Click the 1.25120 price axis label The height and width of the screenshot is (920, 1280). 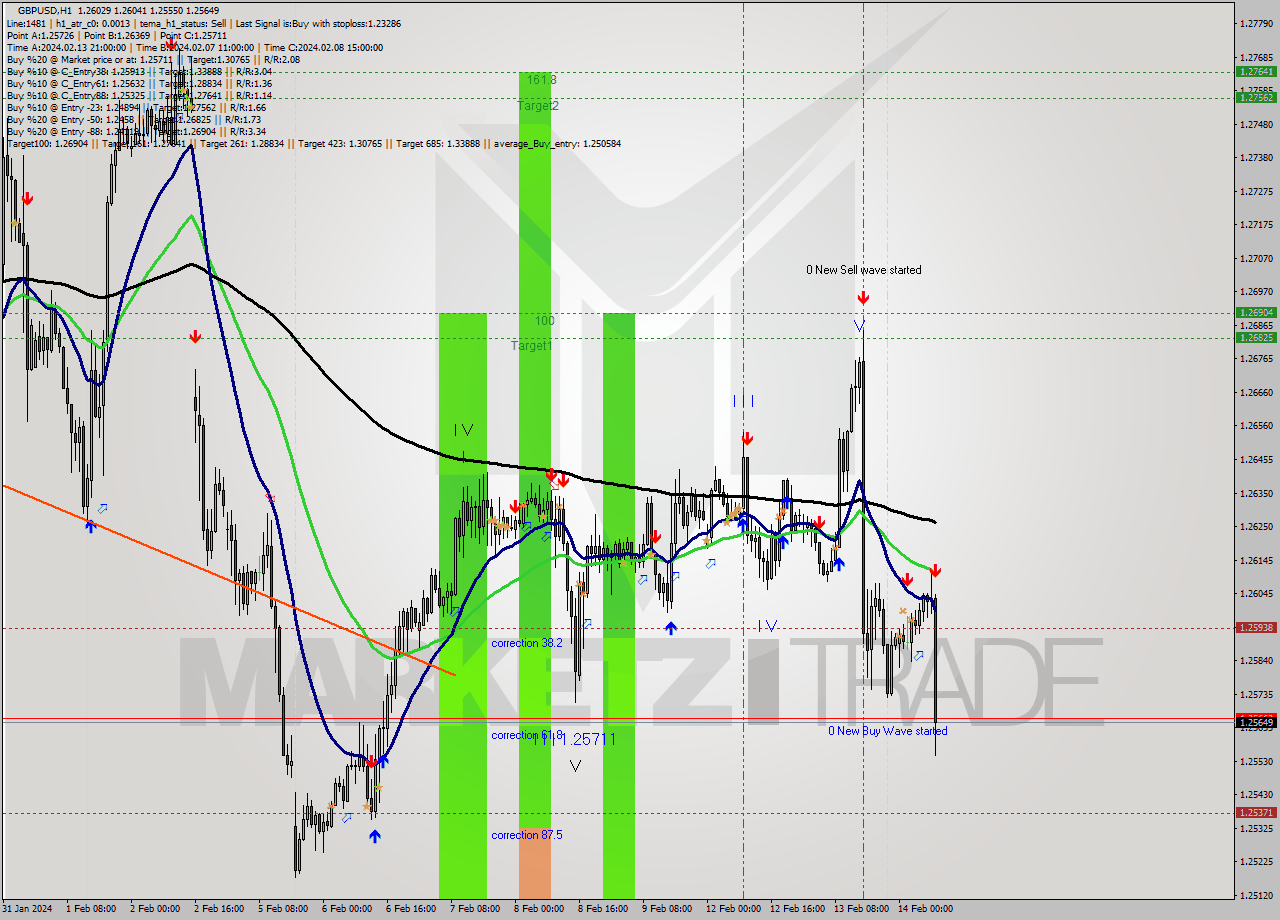(1255, 895)
